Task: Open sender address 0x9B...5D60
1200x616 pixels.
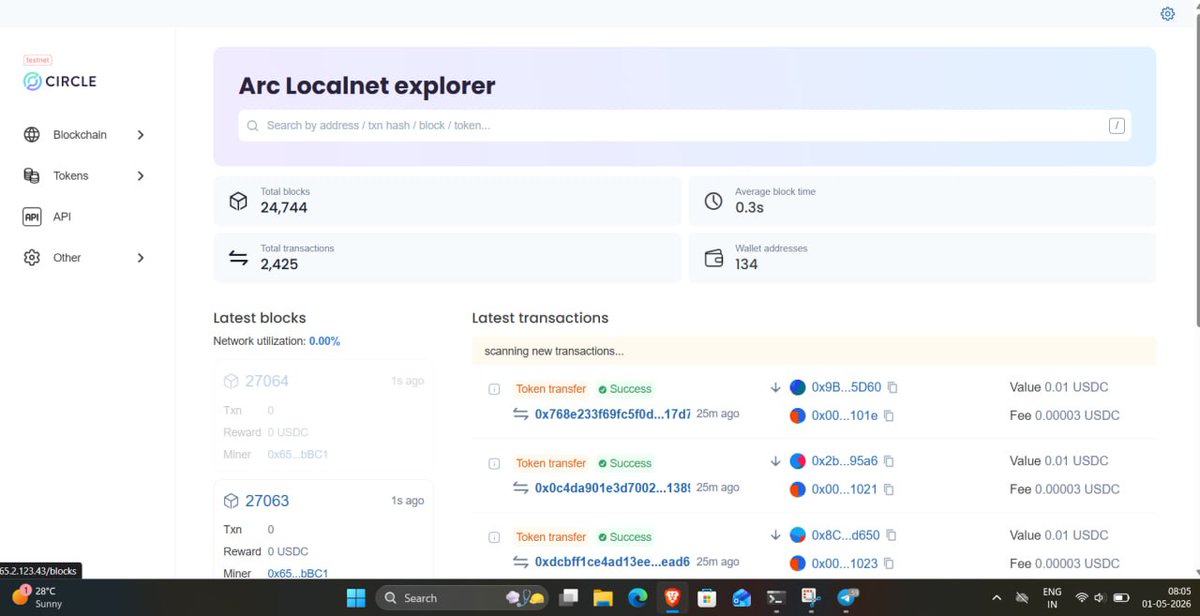Action: pyautogui.click(x=846, y=387)
